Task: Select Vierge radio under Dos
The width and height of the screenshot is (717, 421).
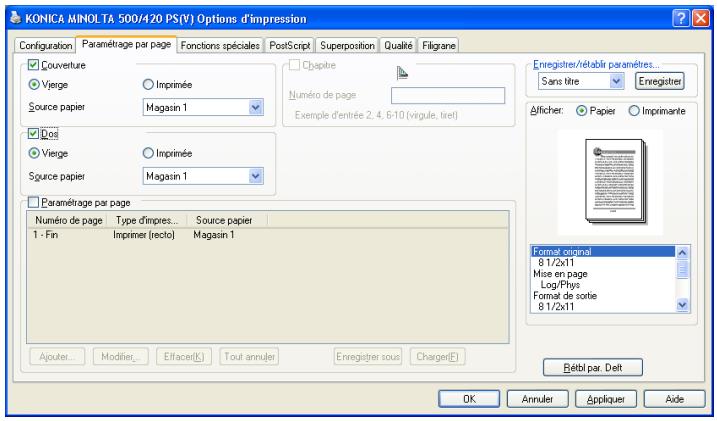Action: click(33, 153)
